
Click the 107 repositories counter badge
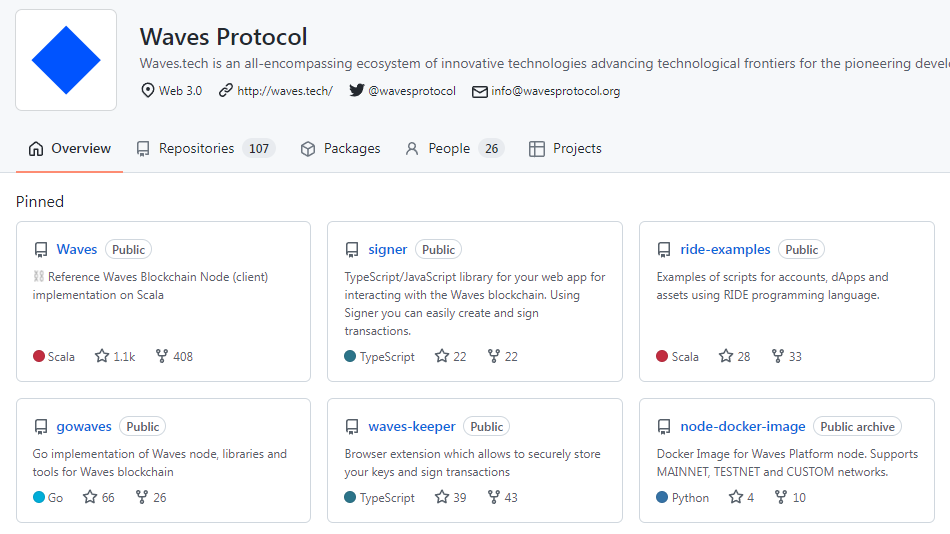pyautogui.click(x=259, y=149)
